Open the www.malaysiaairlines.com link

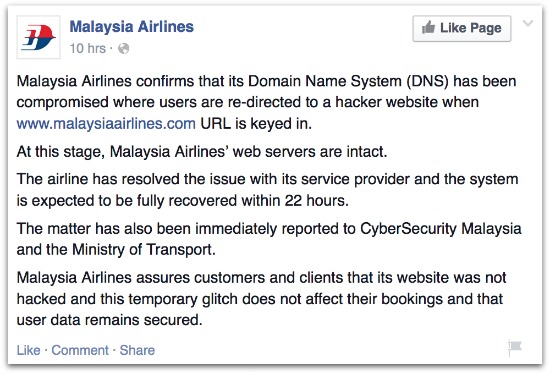[106, 123]
